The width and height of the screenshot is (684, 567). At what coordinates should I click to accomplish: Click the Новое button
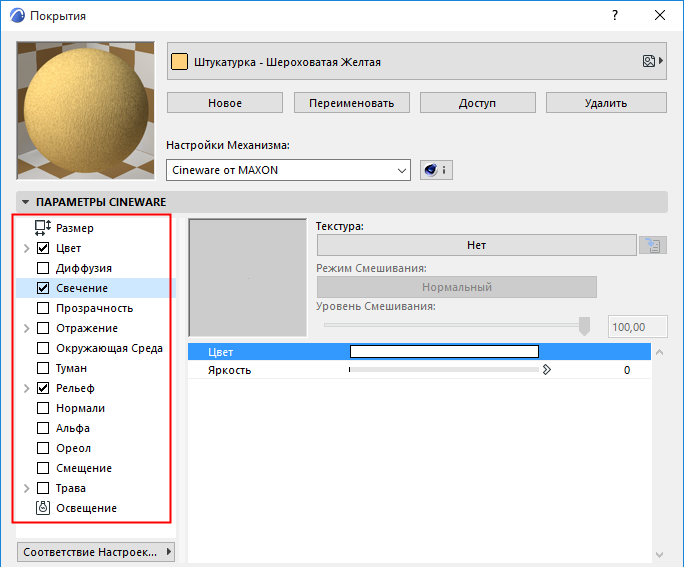[225, 103]
